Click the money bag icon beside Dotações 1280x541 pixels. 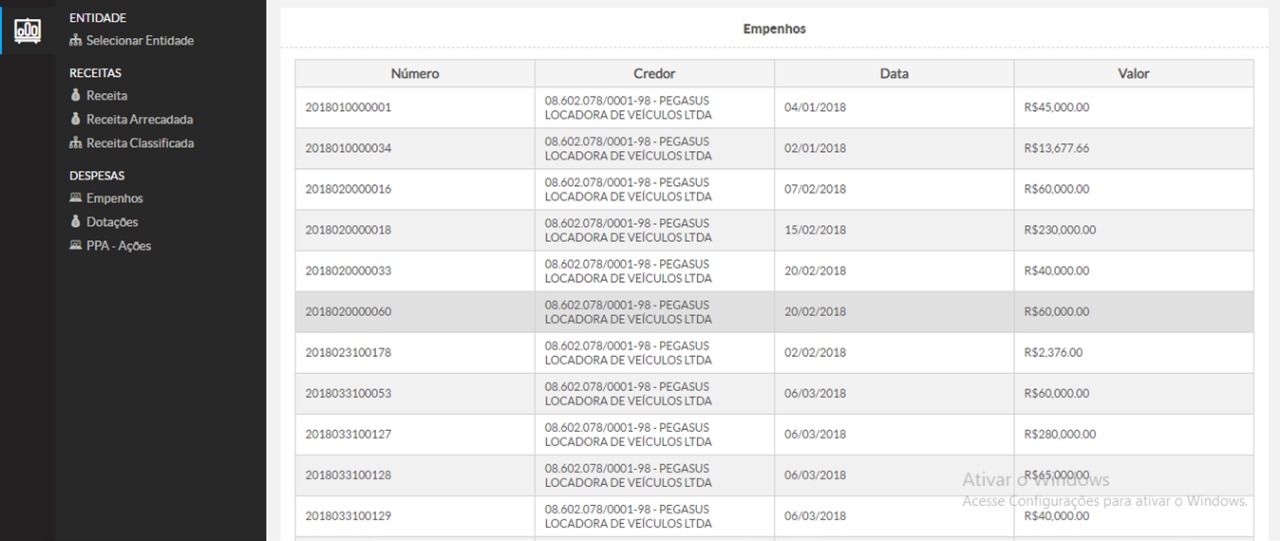pos(75,222)
